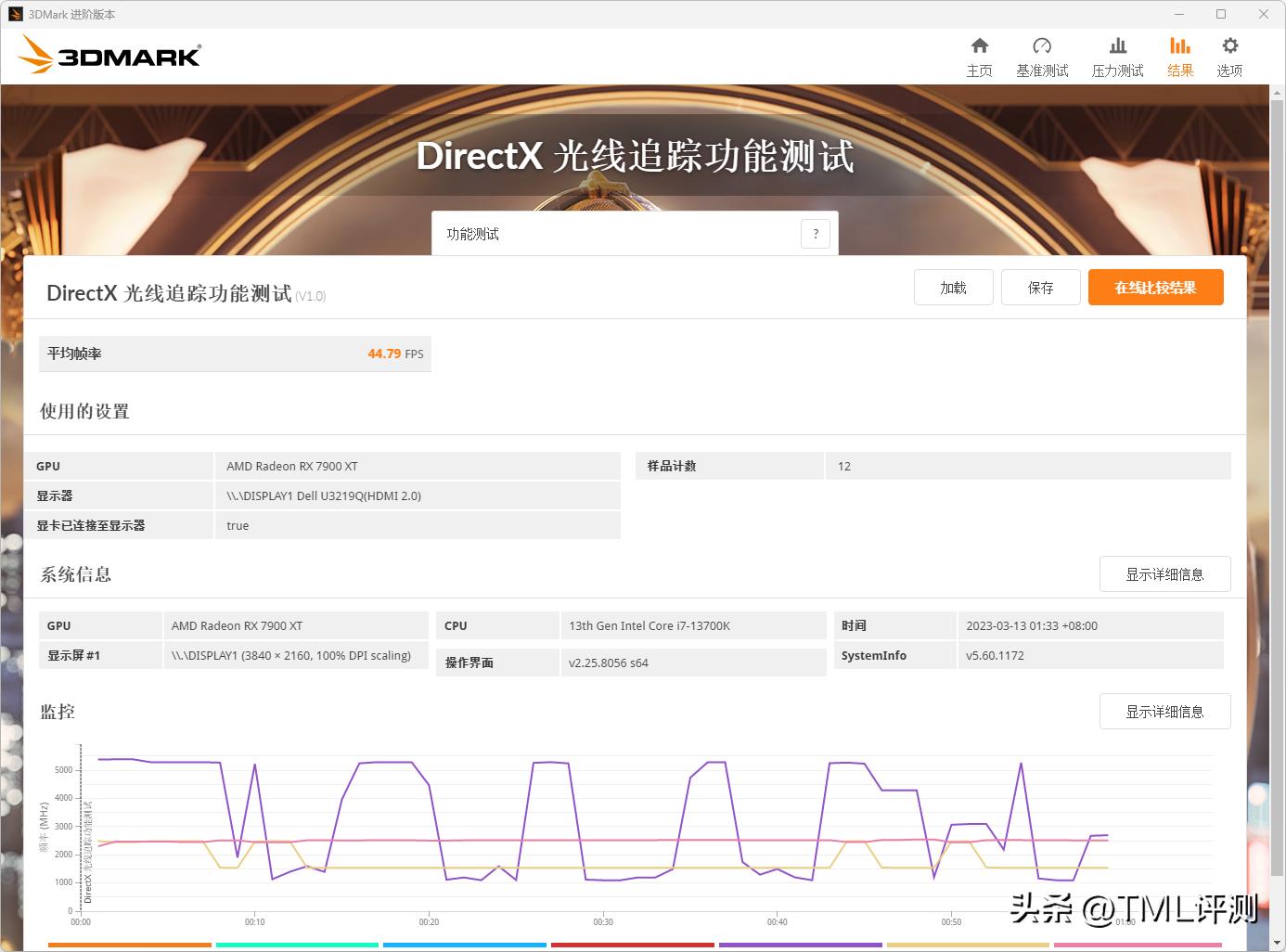Open 选项 settings gear icon
1286x952 pixels.
tap(1229, 46)
